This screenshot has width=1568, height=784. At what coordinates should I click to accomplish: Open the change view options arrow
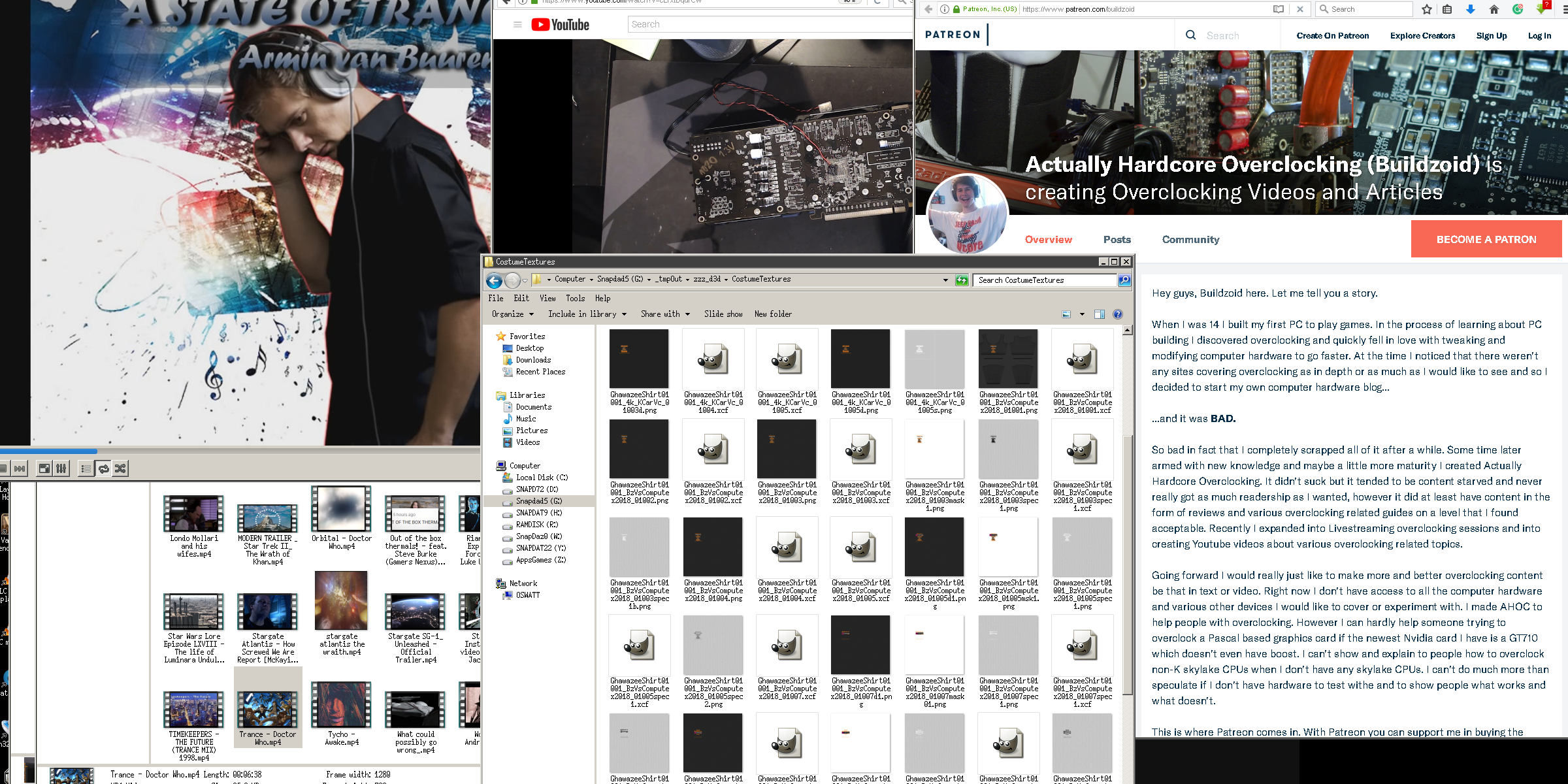(x=1082, y=314)
